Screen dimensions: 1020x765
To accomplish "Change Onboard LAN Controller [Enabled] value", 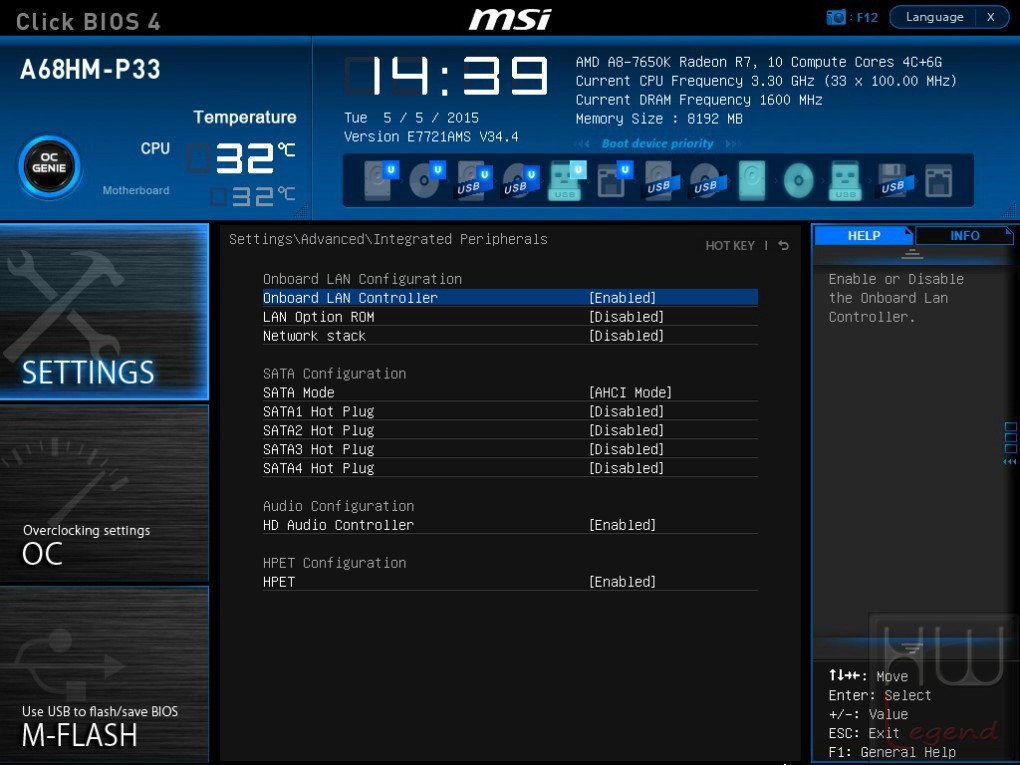I will (x=623, y=298).
